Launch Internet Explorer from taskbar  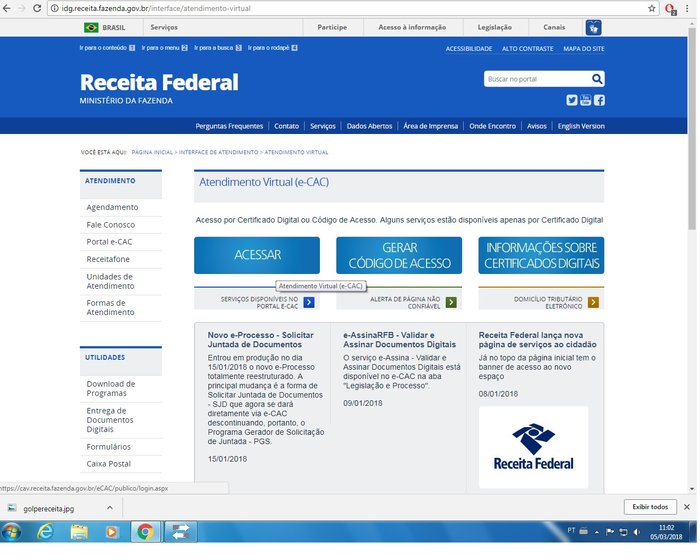click(45, 531)
